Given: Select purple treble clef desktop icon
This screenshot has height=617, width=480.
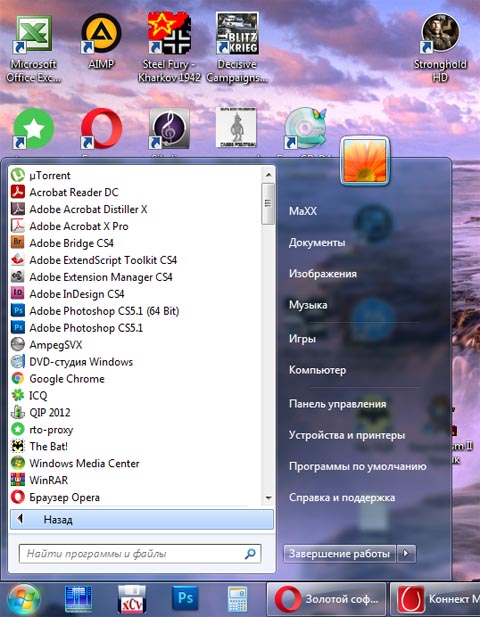Looking at the screenshot, I should pos(169,129).
